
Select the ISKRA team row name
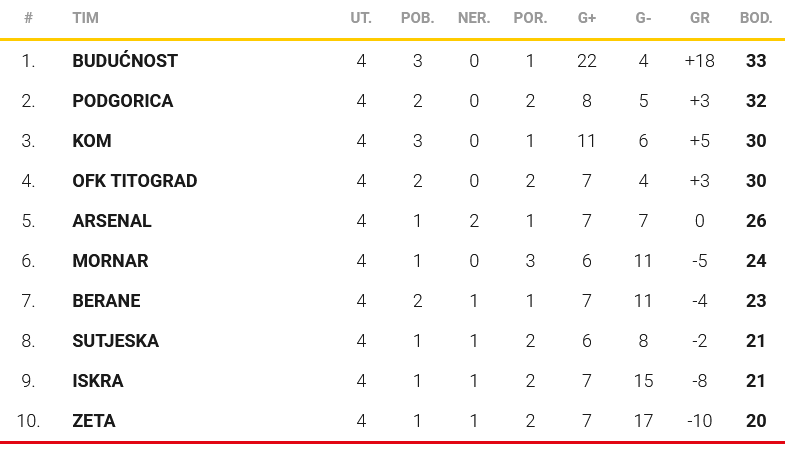pyautogui.click(x=98, y=381)
